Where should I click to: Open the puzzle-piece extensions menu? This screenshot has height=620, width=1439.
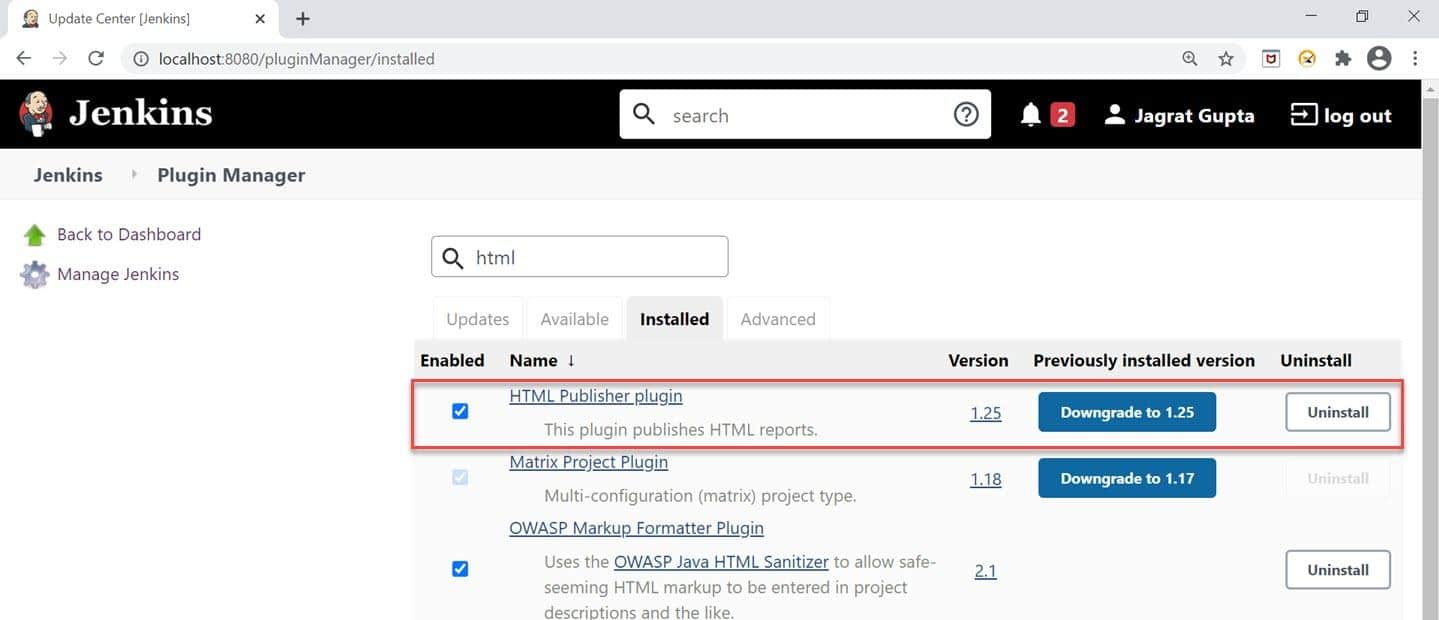coord(1343,59)
